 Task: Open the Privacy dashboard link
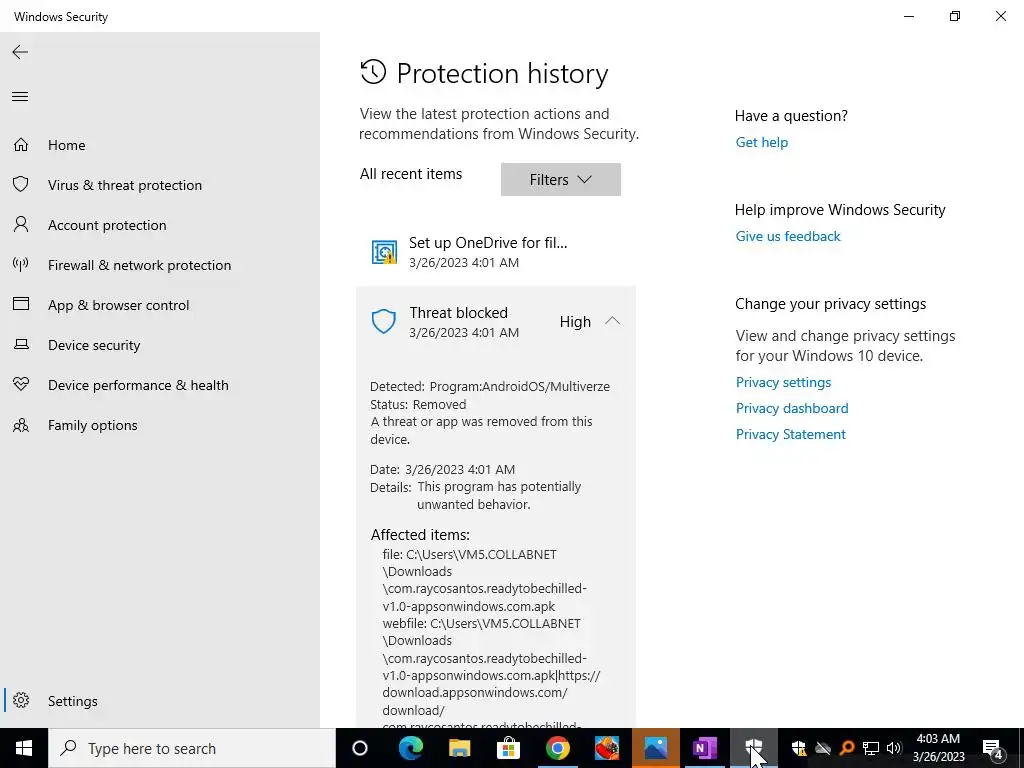pyautogui.click(x=792, y=408)
